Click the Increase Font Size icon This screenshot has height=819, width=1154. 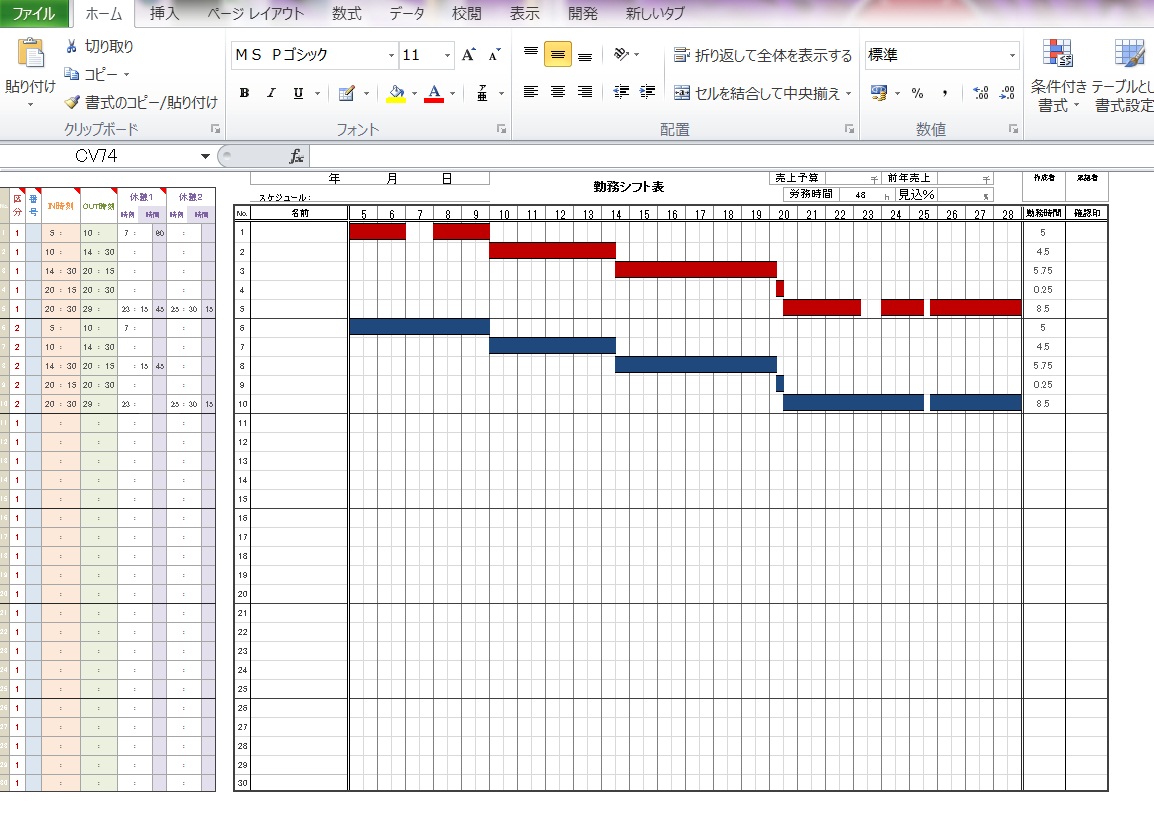pyautogui.click(x=466, y=54)
